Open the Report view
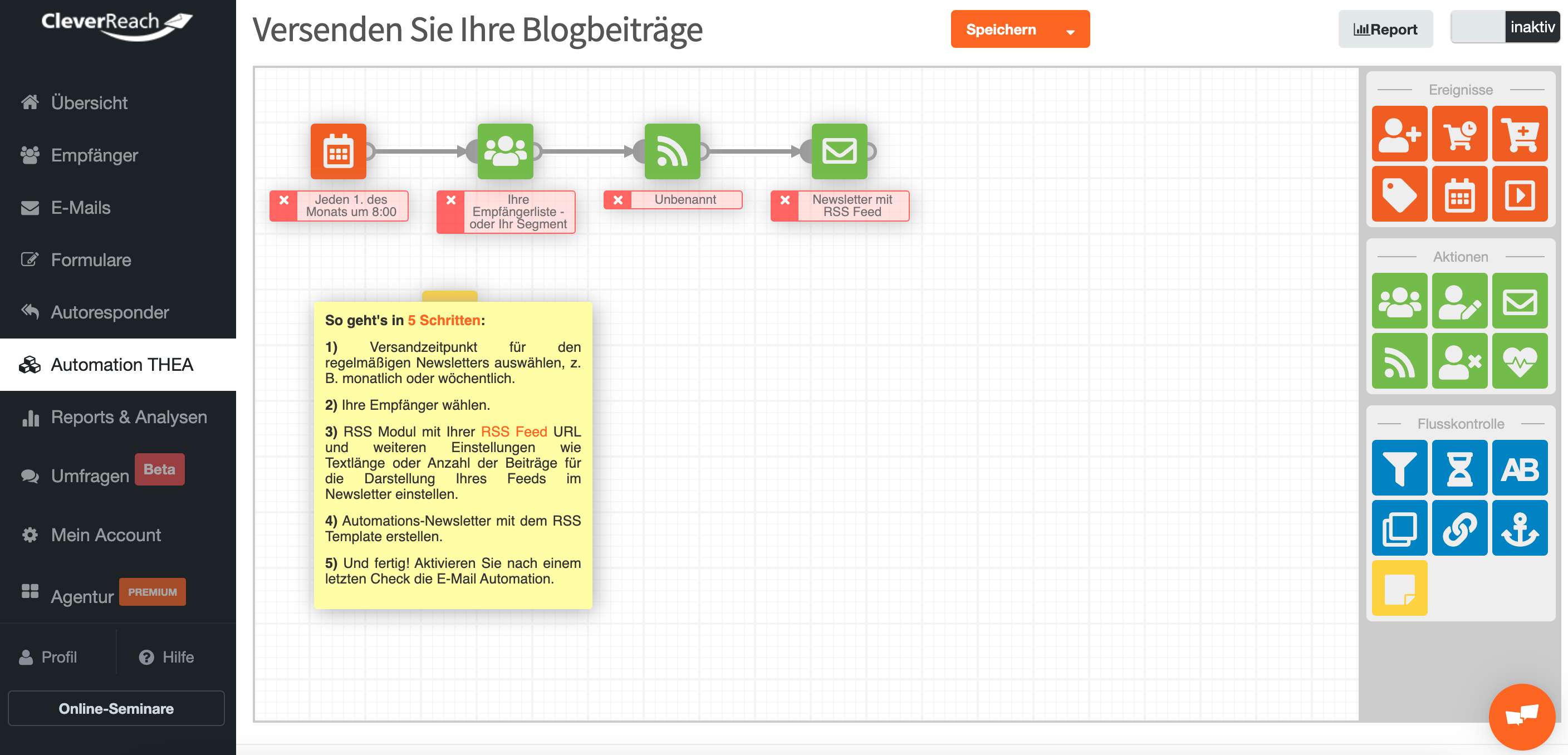Screen dimensions: 1568x755 tap(1385, 29)
